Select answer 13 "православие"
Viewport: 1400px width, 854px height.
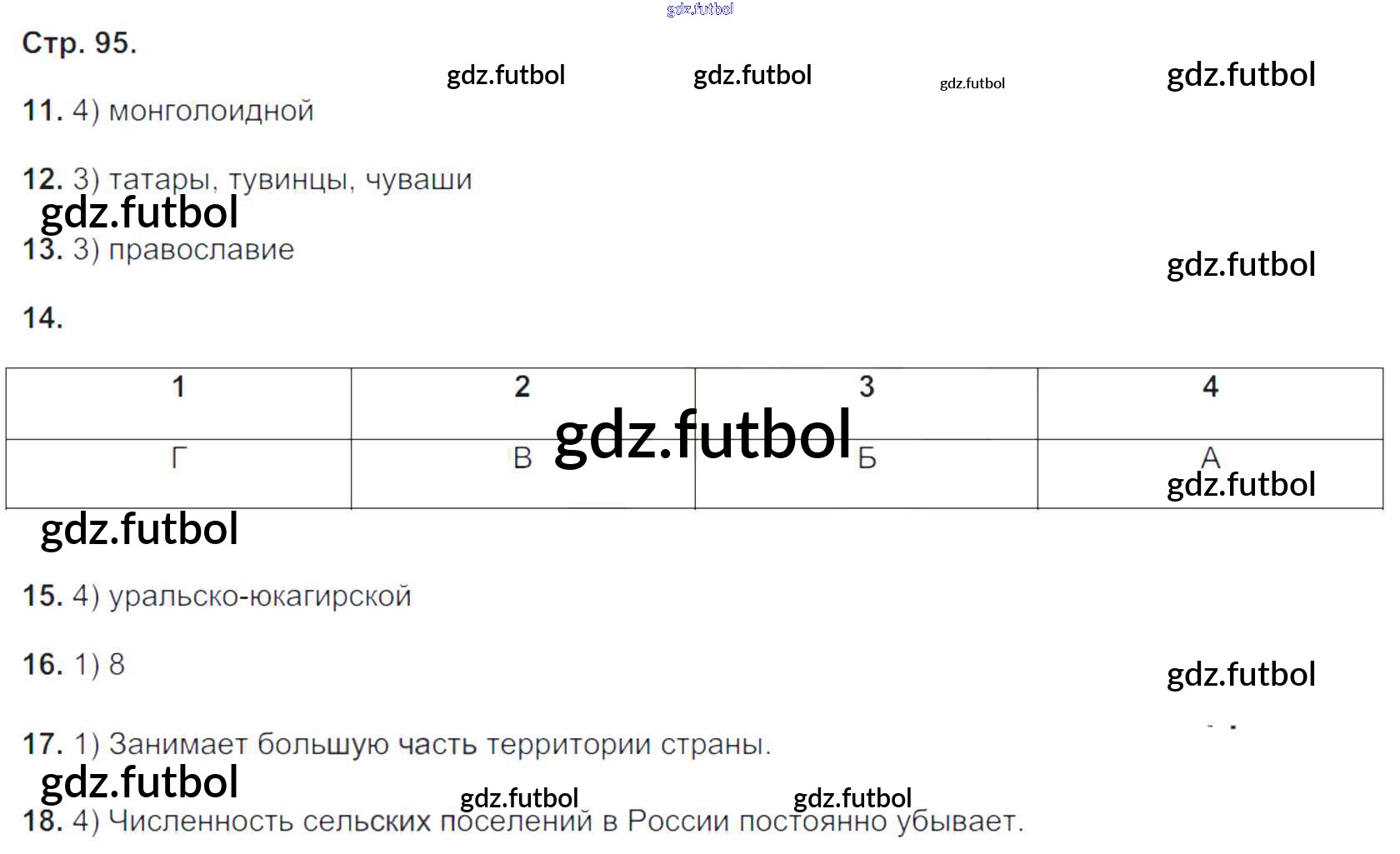pos(201,250)
